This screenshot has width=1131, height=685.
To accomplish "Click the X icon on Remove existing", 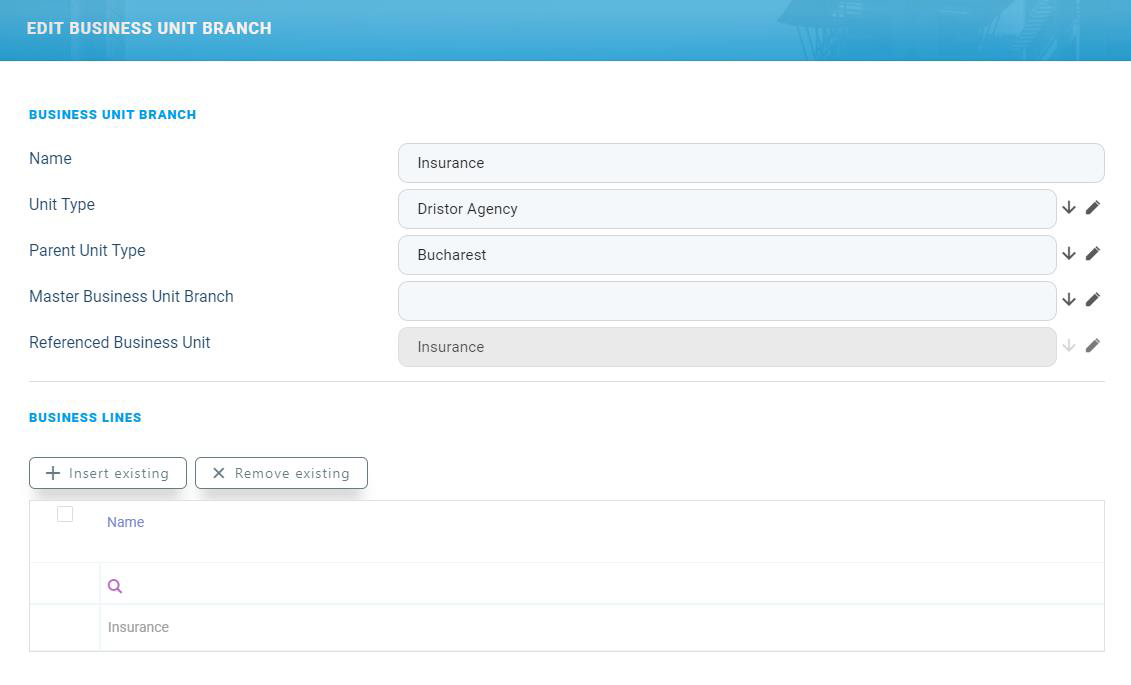I will 219,473.
